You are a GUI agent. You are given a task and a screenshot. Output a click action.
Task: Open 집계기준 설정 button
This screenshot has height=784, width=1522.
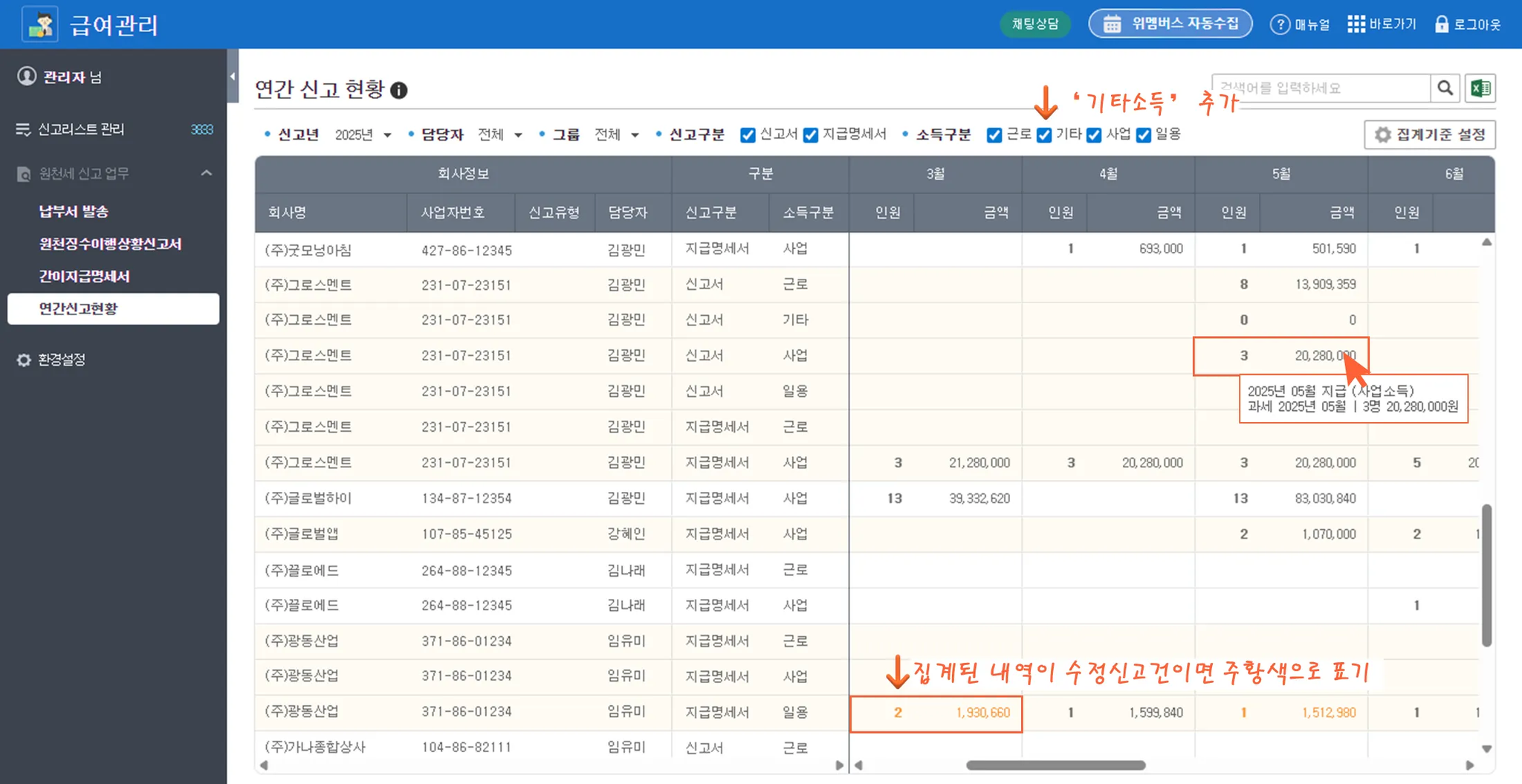coord(1430,135)
